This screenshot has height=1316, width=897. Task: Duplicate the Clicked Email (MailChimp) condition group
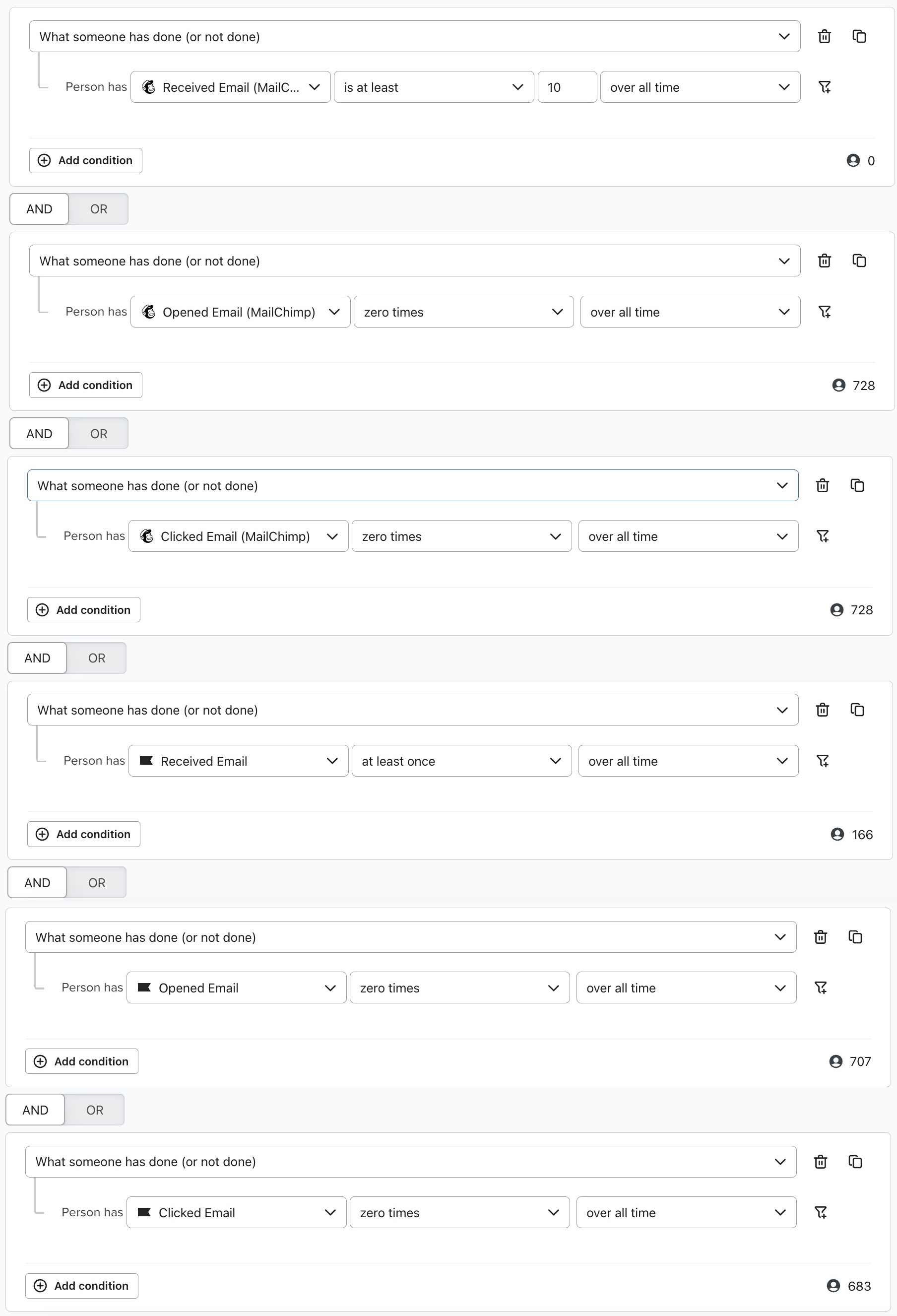click(x=857, y=485)
